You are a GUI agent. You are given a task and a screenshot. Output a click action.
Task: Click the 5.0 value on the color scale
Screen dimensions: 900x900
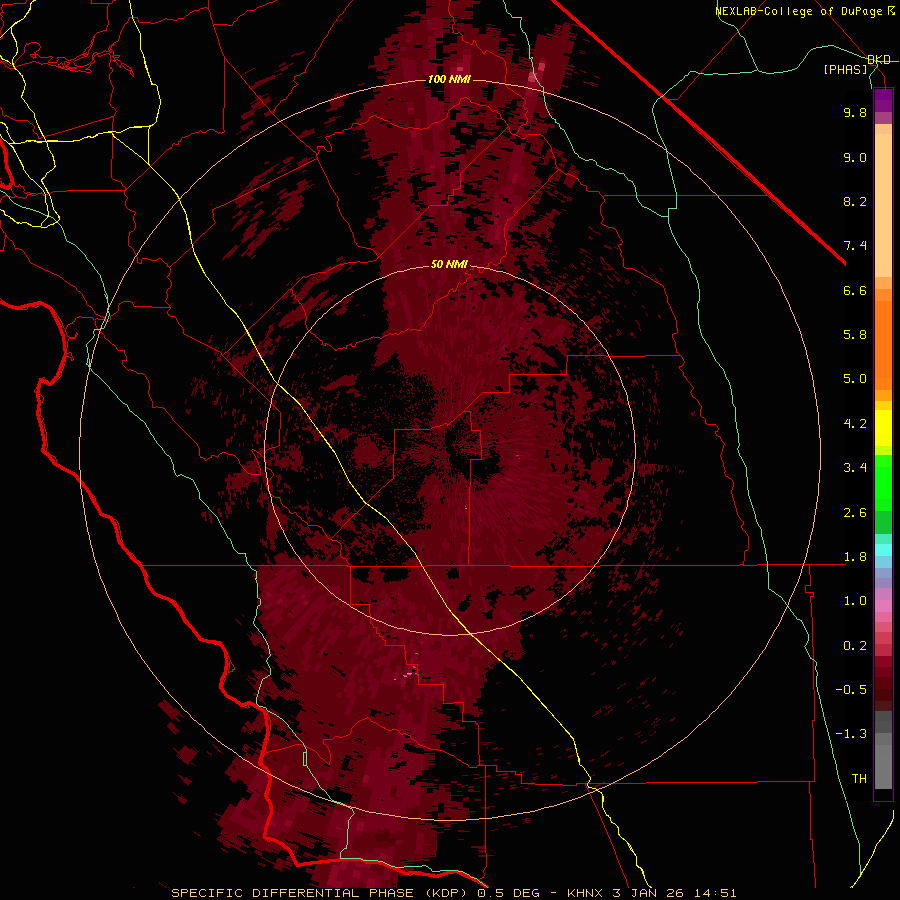tap(855, 379)
